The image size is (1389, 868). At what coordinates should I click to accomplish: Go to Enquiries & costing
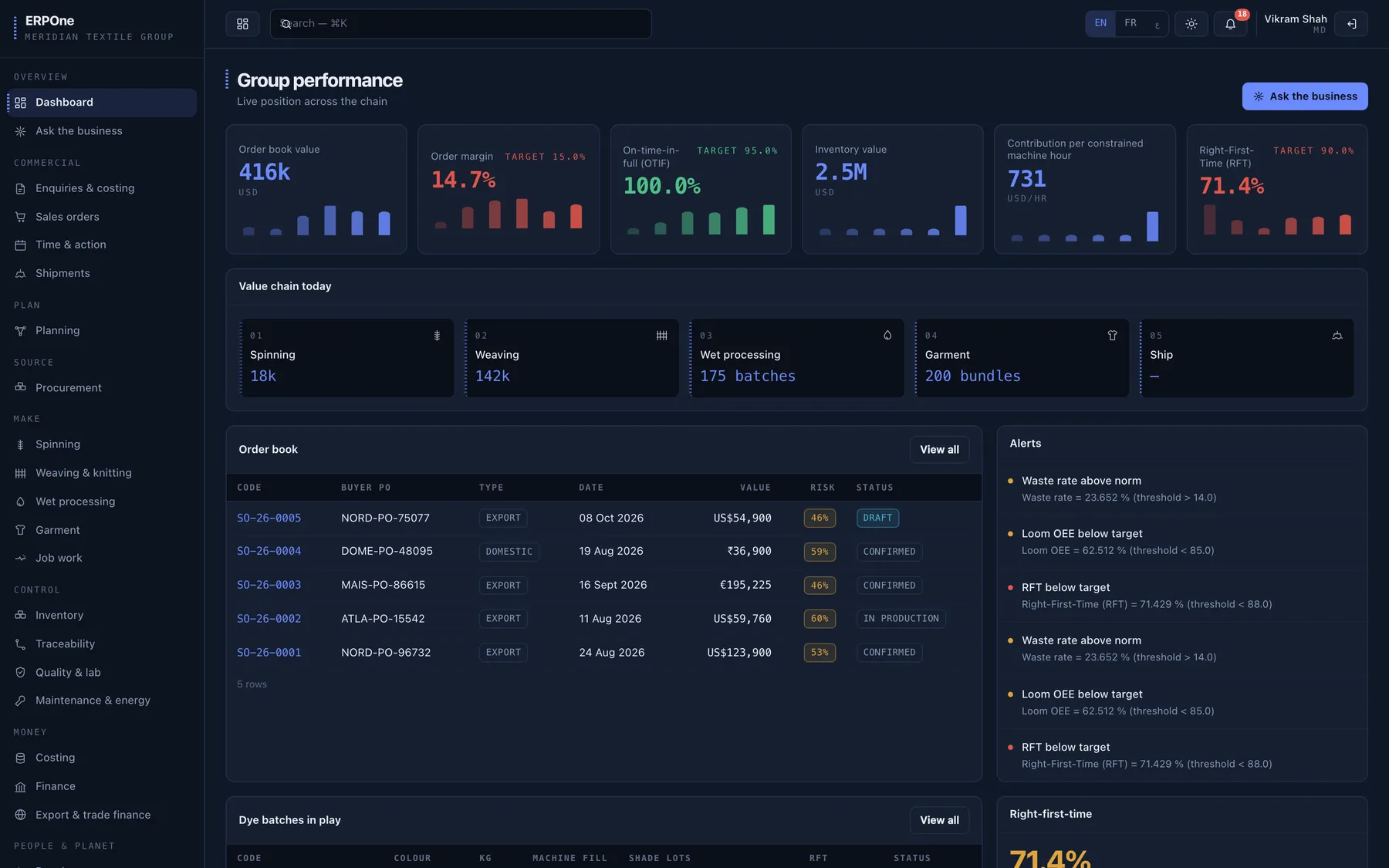[x=102, y=188]
